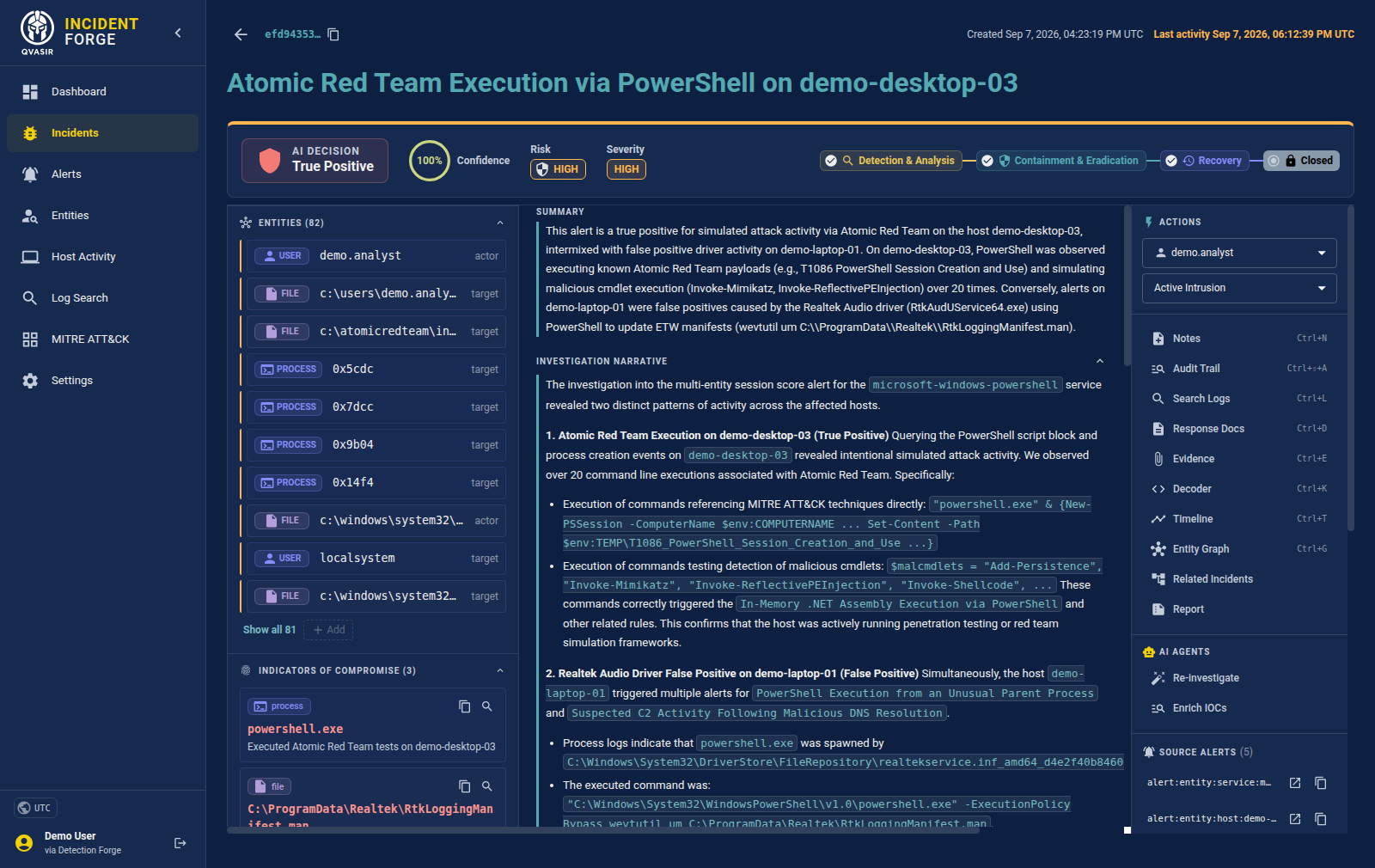Select the demo.analyst user entity
Screen dimensions: 1375x868
[x=376, y=256]
